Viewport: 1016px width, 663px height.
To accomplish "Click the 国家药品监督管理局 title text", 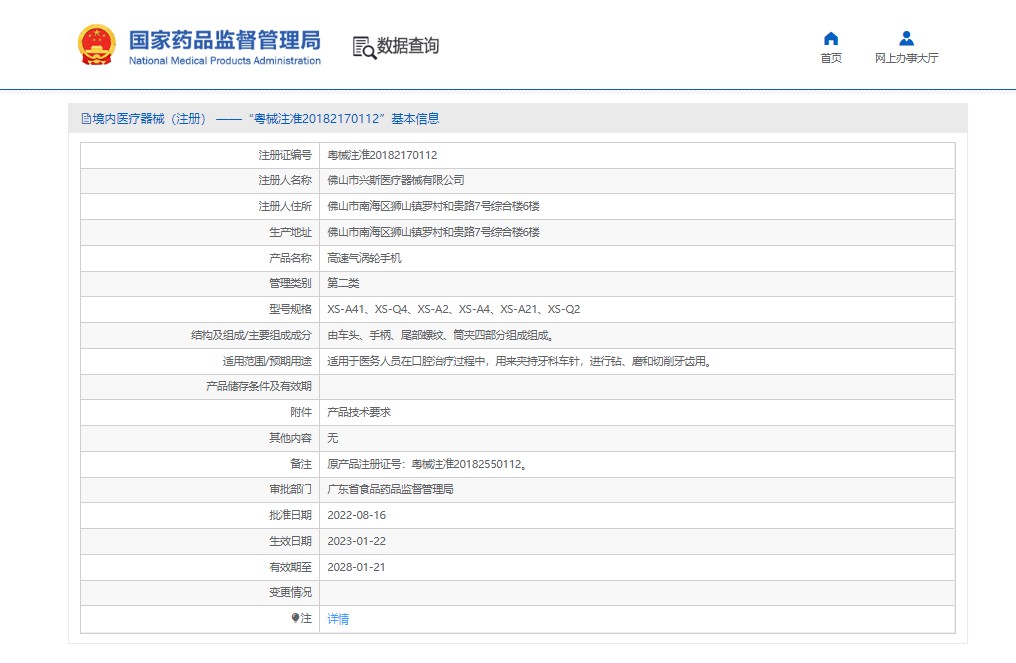I will [x=225, y=40].
